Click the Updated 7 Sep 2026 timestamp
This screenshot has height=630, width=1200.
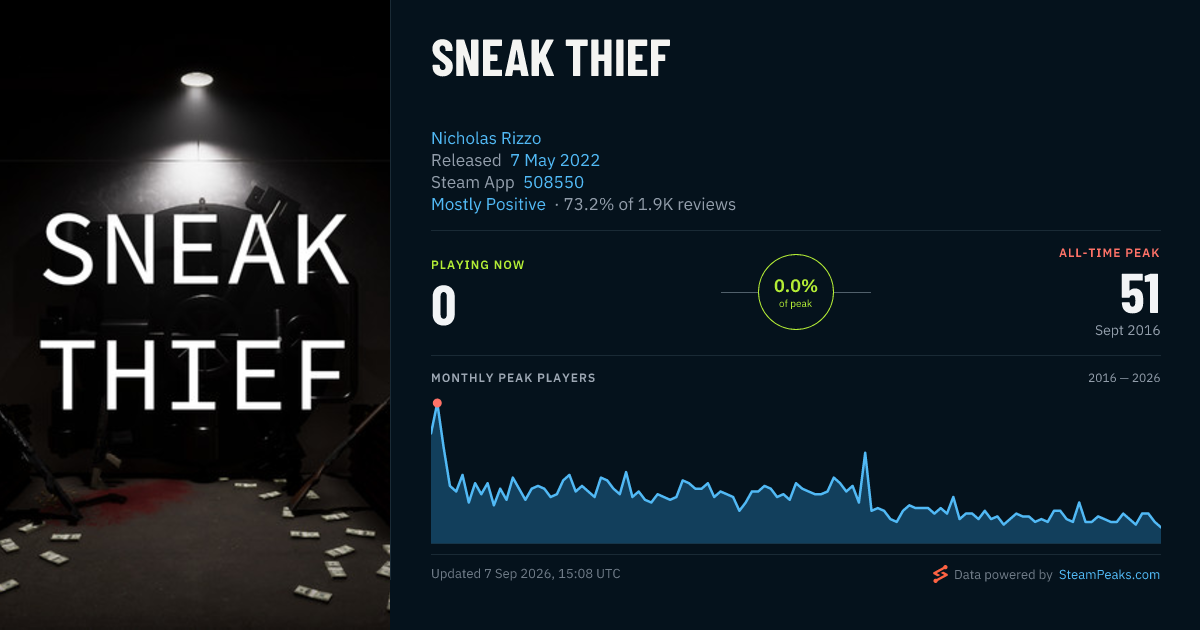pyautogui.click(x=526, y=574)
